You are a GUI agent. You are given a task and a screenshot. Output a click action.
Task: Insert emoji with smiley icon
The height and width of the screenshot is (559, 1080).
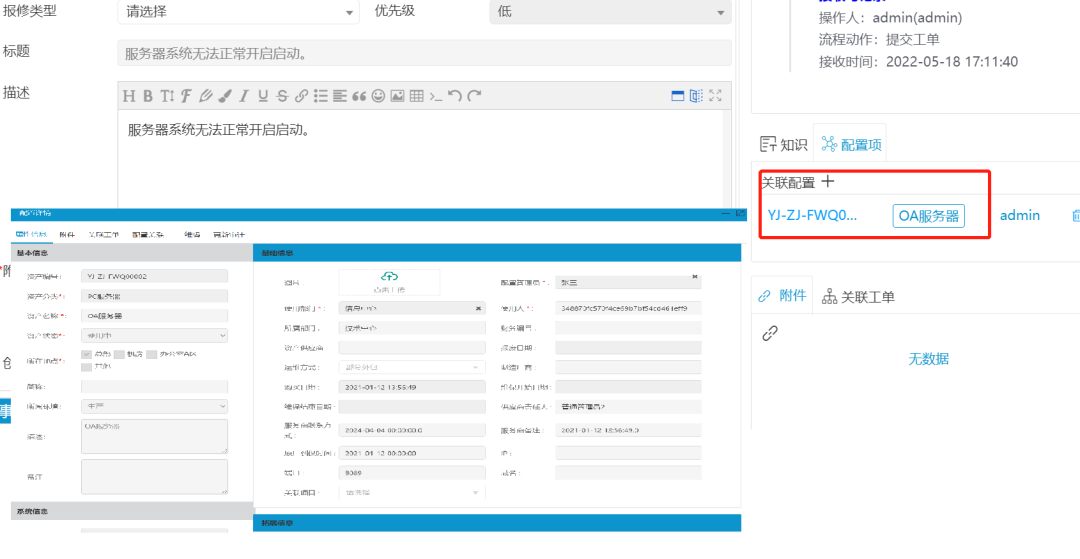pos(378,96)
